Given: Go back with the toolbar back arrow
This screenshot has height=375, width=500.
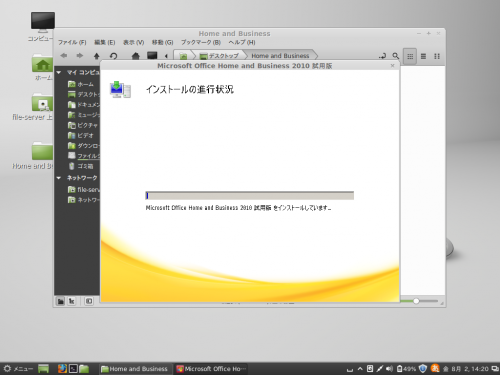Looking at the screenshot, I should click(x=64, y=56).
